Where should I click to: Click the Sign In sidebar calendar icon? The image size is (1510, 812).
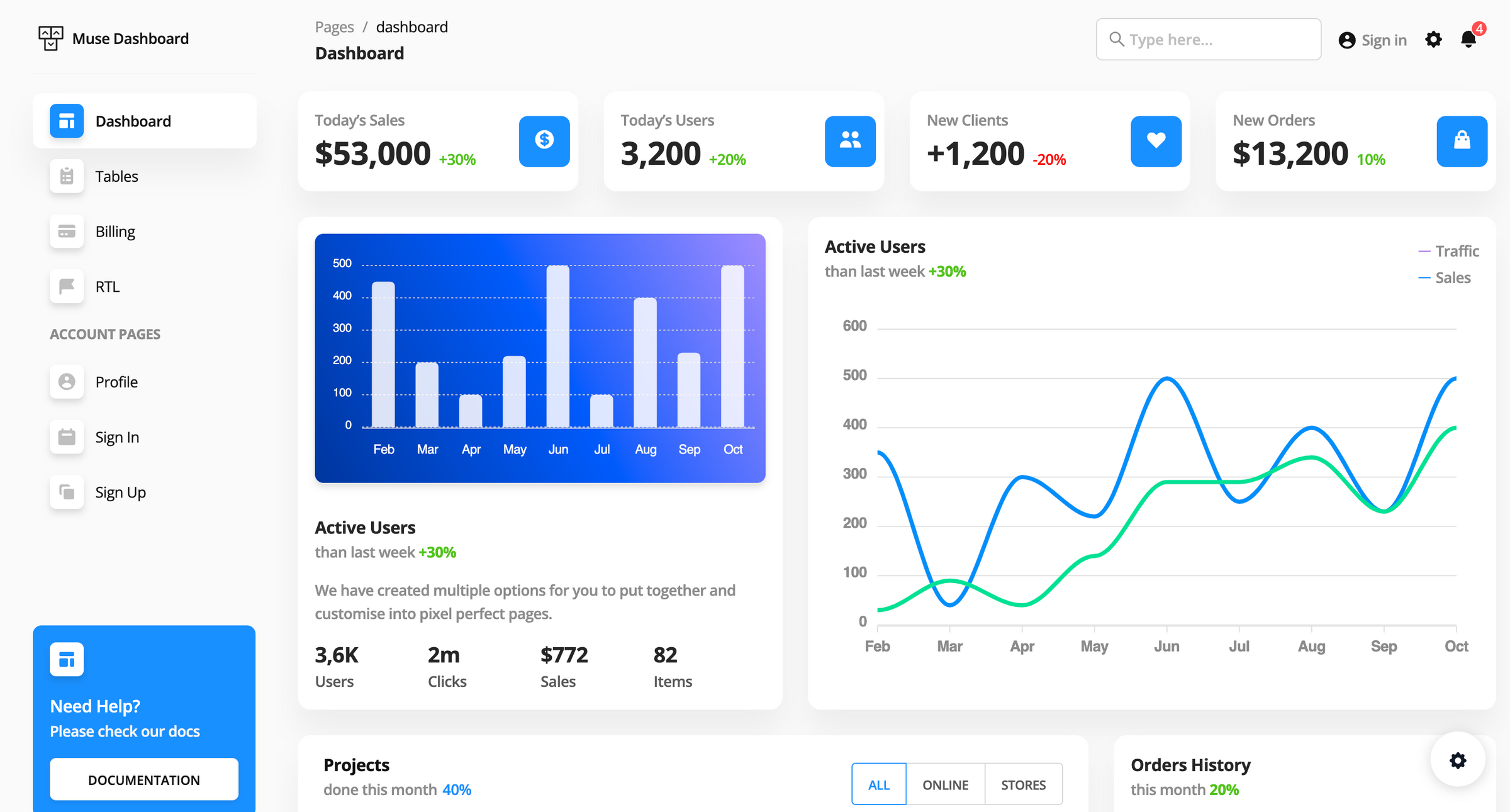pyautogui.click(x=67, y=437)
